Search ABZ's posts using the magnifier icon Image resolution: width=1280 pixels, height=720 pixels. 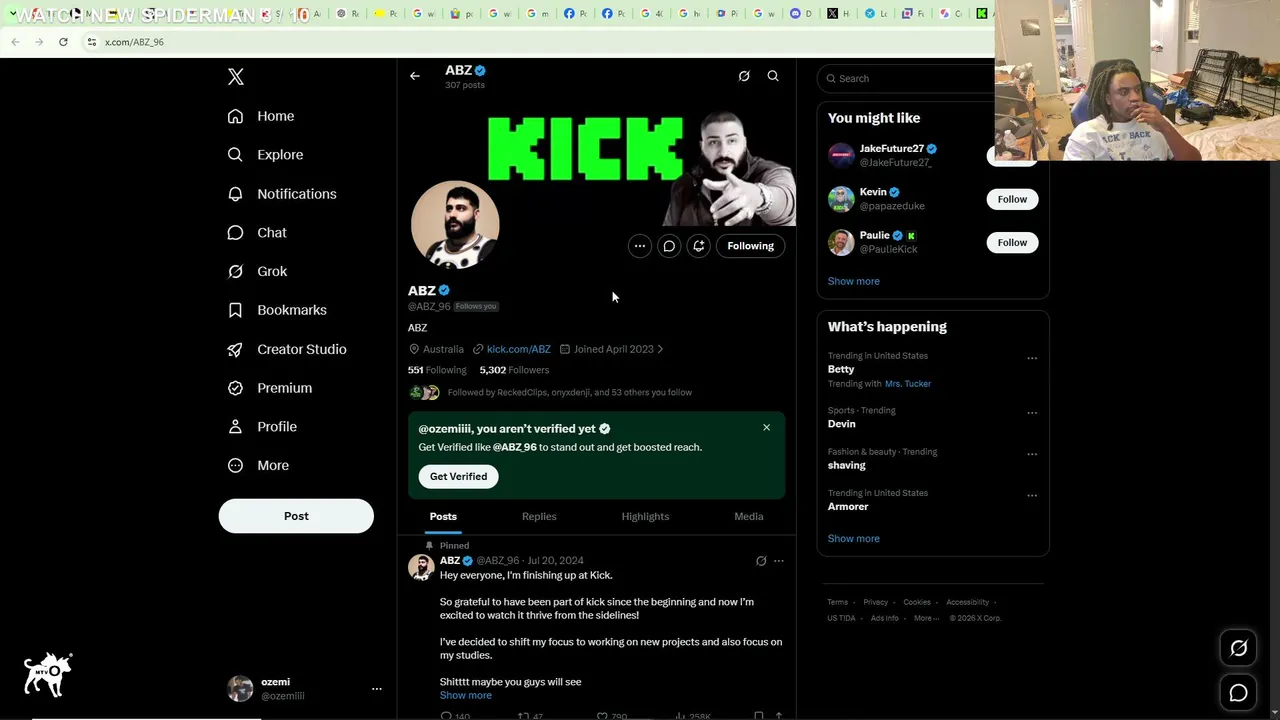773,76
